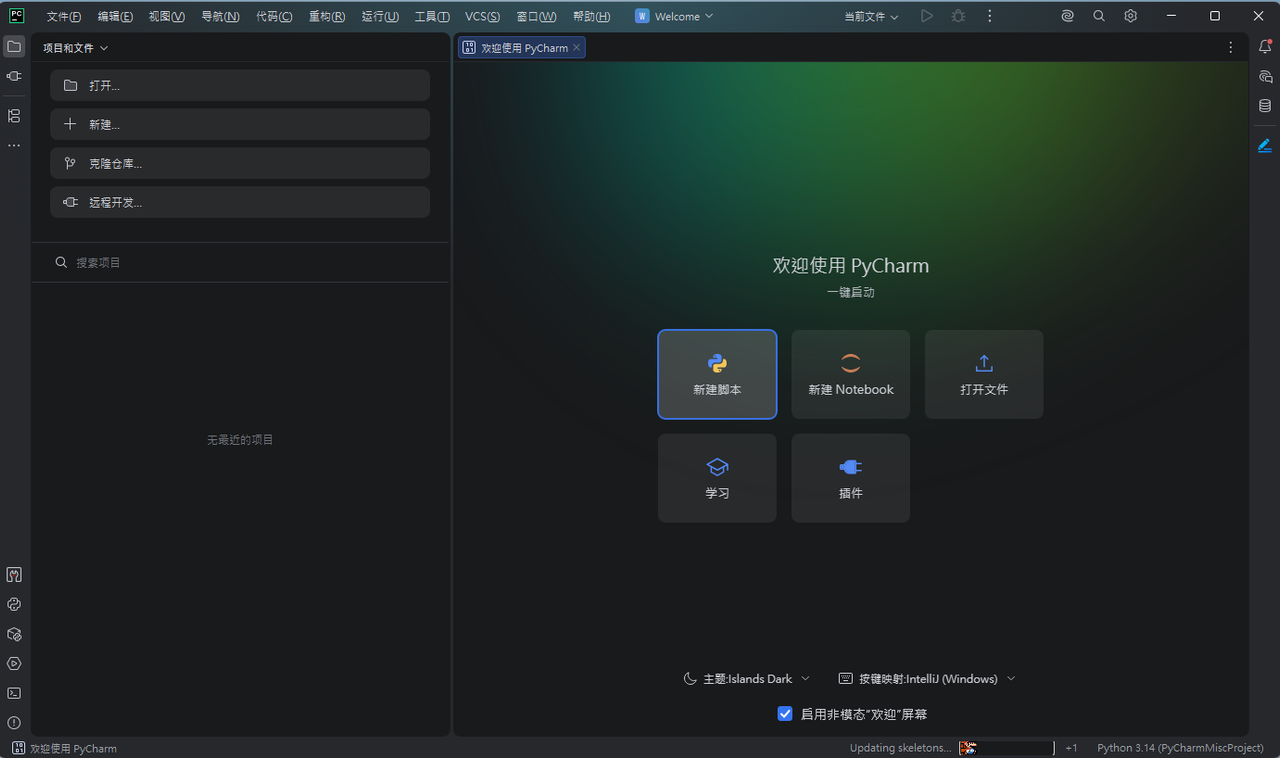Open IDE settings gear icon
The height and width of the screenshot is (758, 1280).
click(1130, 16)
